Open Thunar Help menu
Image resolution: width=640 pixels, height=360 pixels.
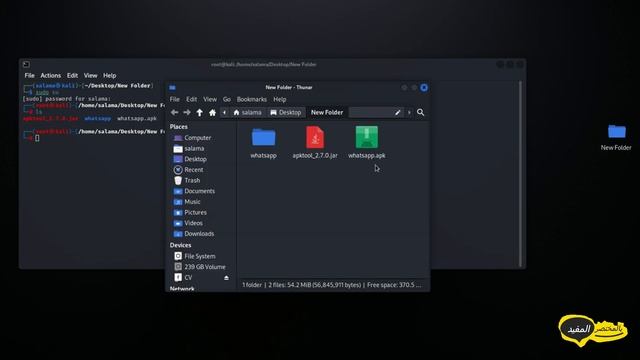(x=280, y=99)
